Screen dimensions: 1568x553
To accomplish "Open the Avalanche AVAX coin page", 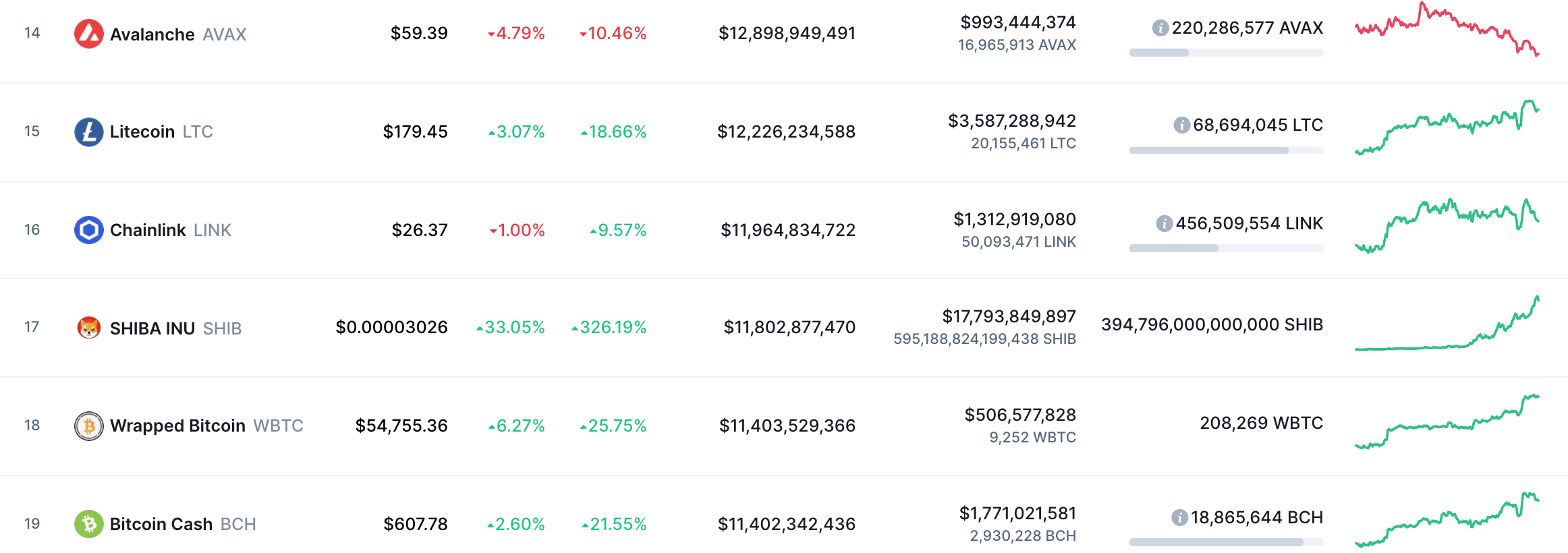I will pos(152,34).
